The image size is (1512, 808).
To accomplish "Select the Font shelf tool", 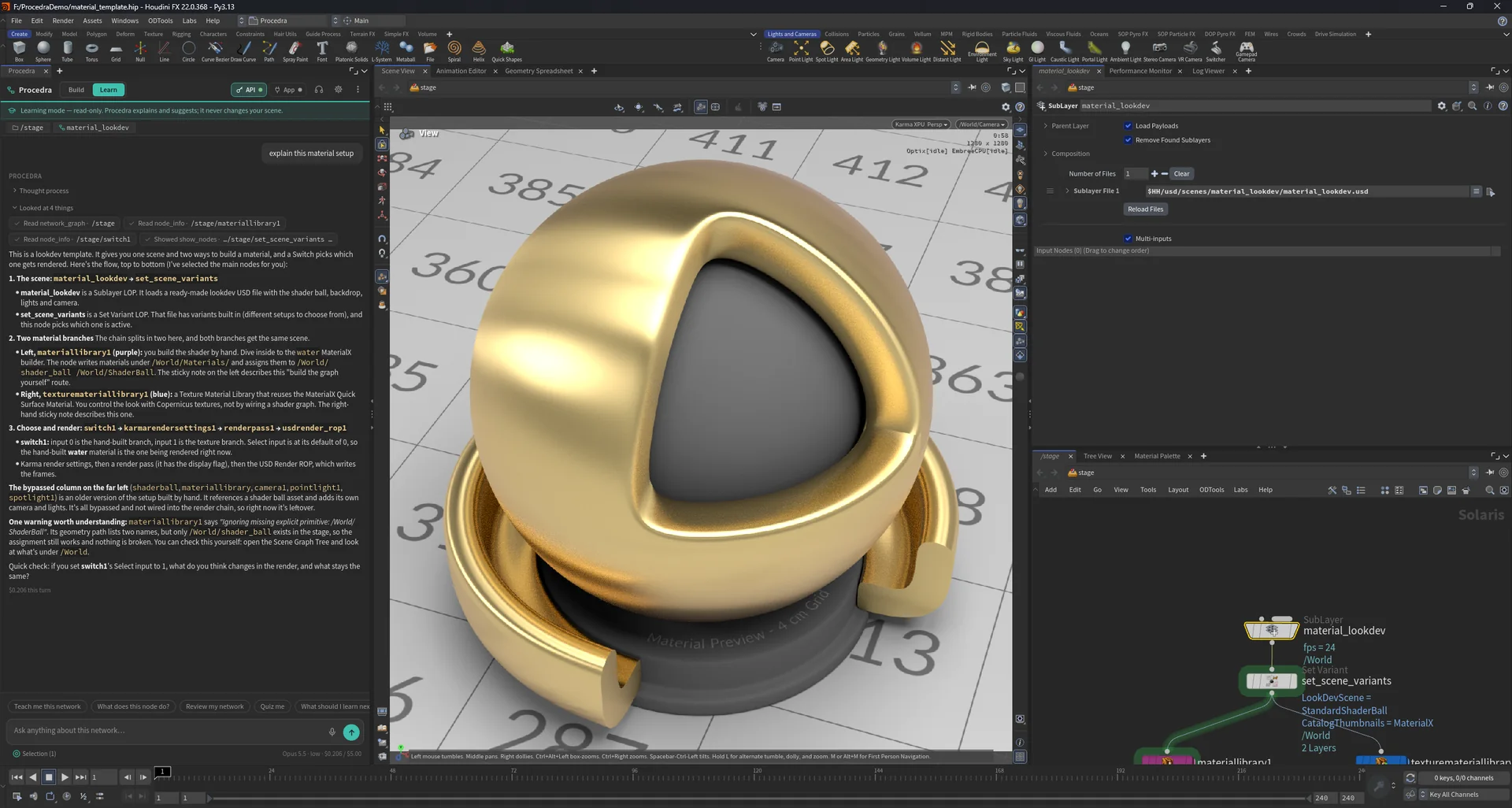I will click(322, 51).
